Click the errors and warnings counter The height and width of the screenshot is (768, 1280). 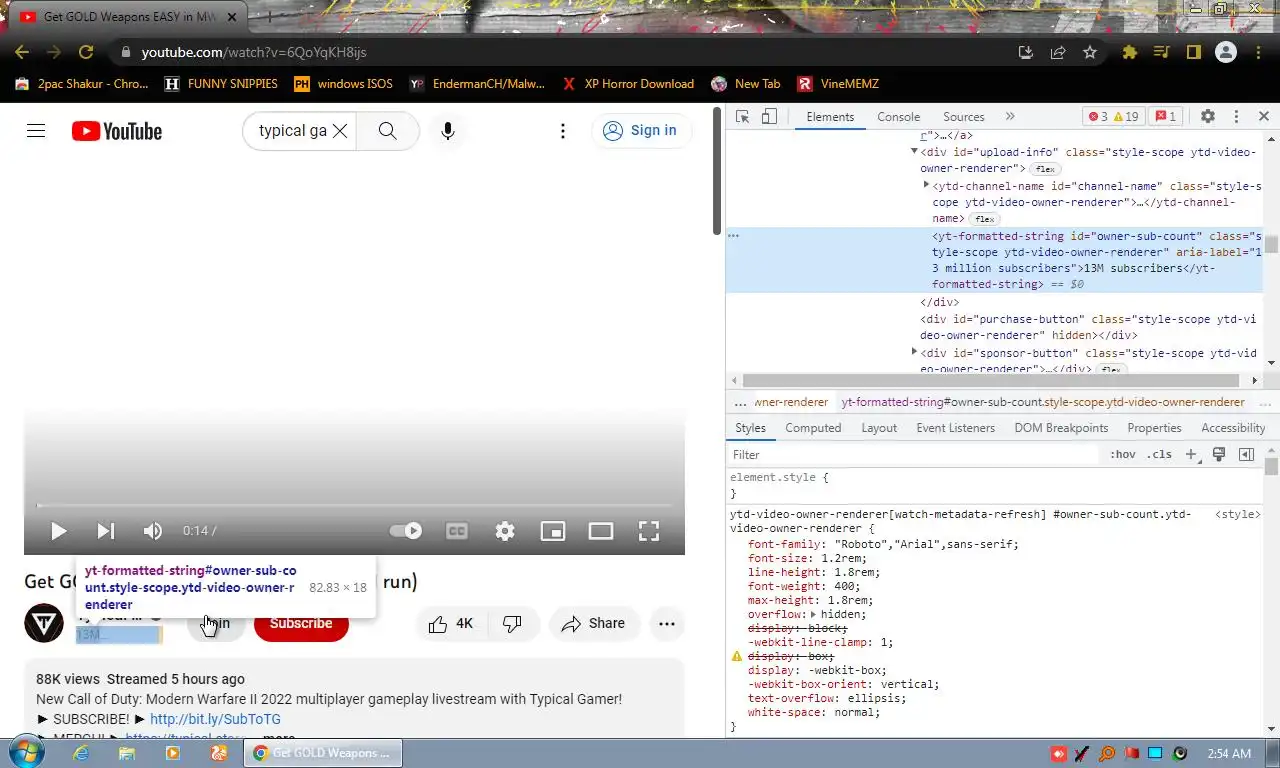point(1113,116)
